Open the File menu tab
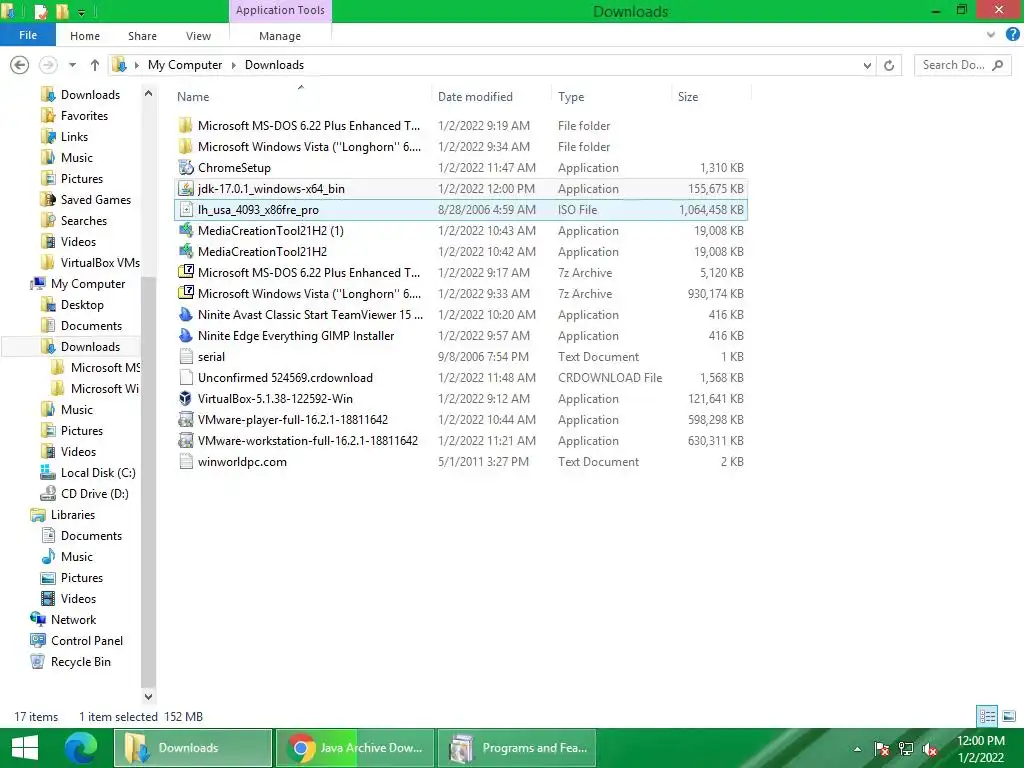Screen dimensions: 1024x768 click(x=27, y=35)
